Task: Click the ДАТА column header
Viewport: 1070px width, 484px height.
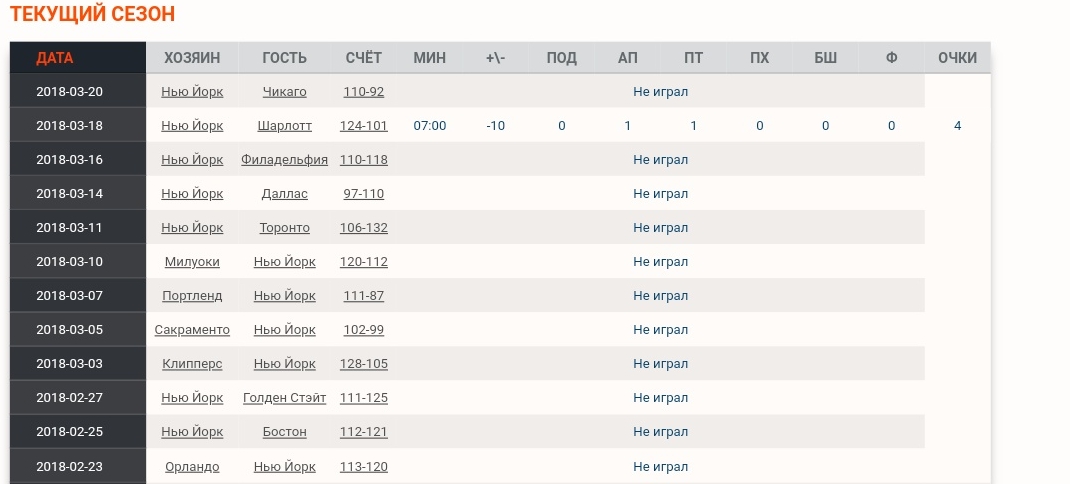Action: [x=55, y=58]
